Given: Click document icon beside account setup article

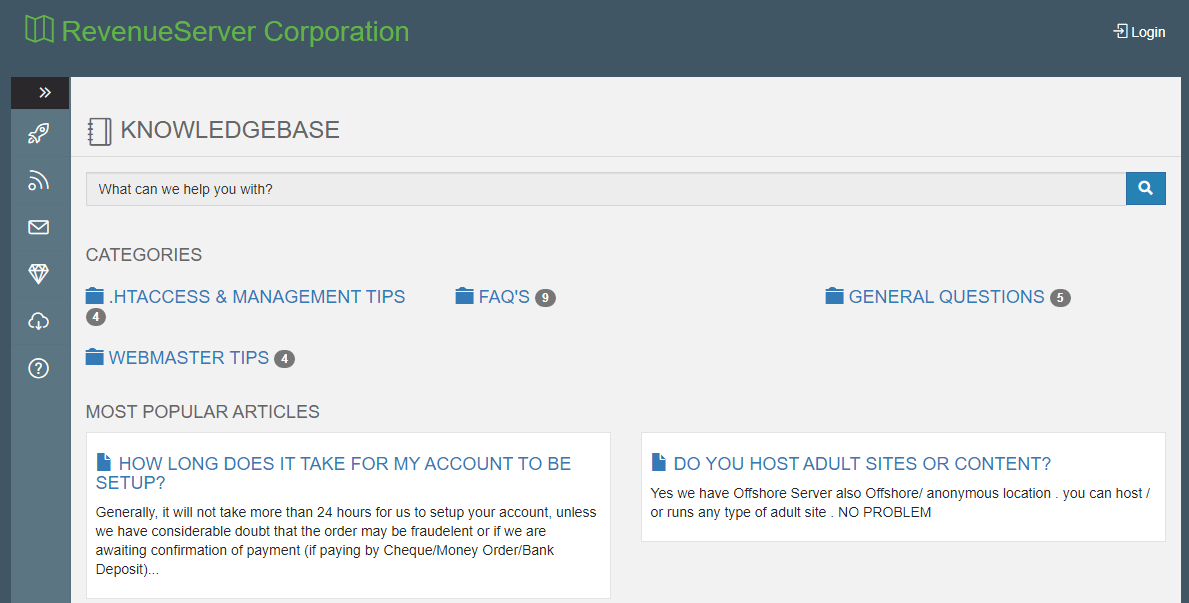Looking at the screenshot, I should [104, 462].
